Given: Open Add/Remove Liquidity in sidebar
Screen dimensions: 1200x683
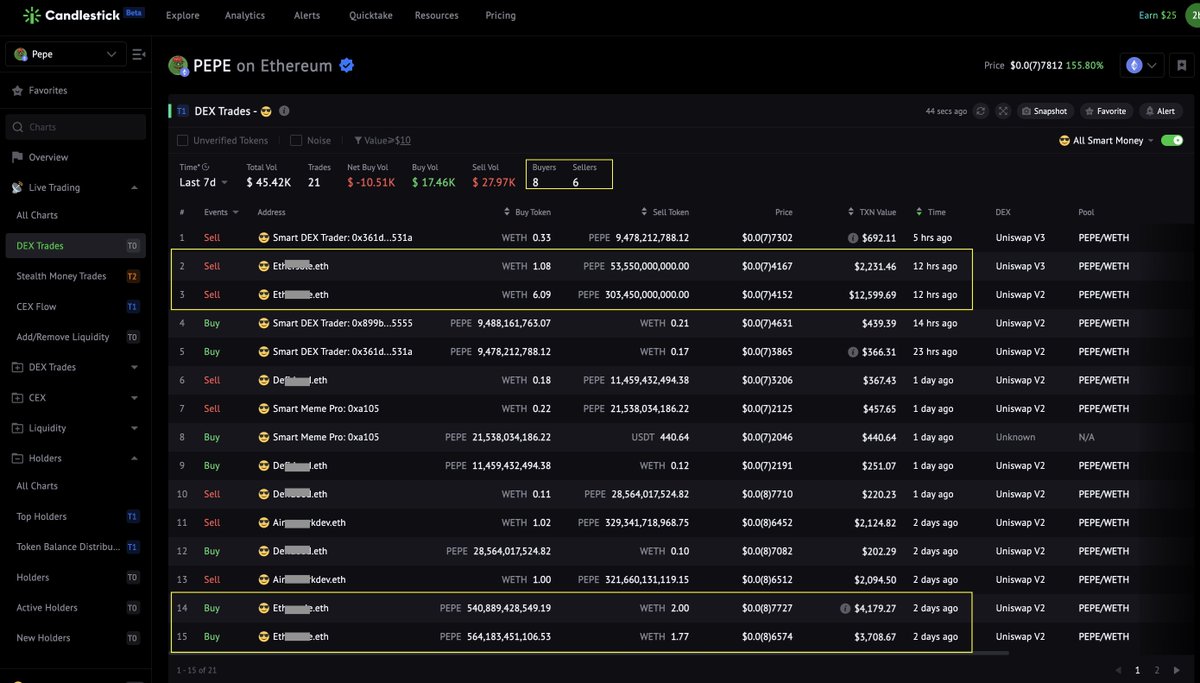Looking at the screenshot, I should (63, 337).
